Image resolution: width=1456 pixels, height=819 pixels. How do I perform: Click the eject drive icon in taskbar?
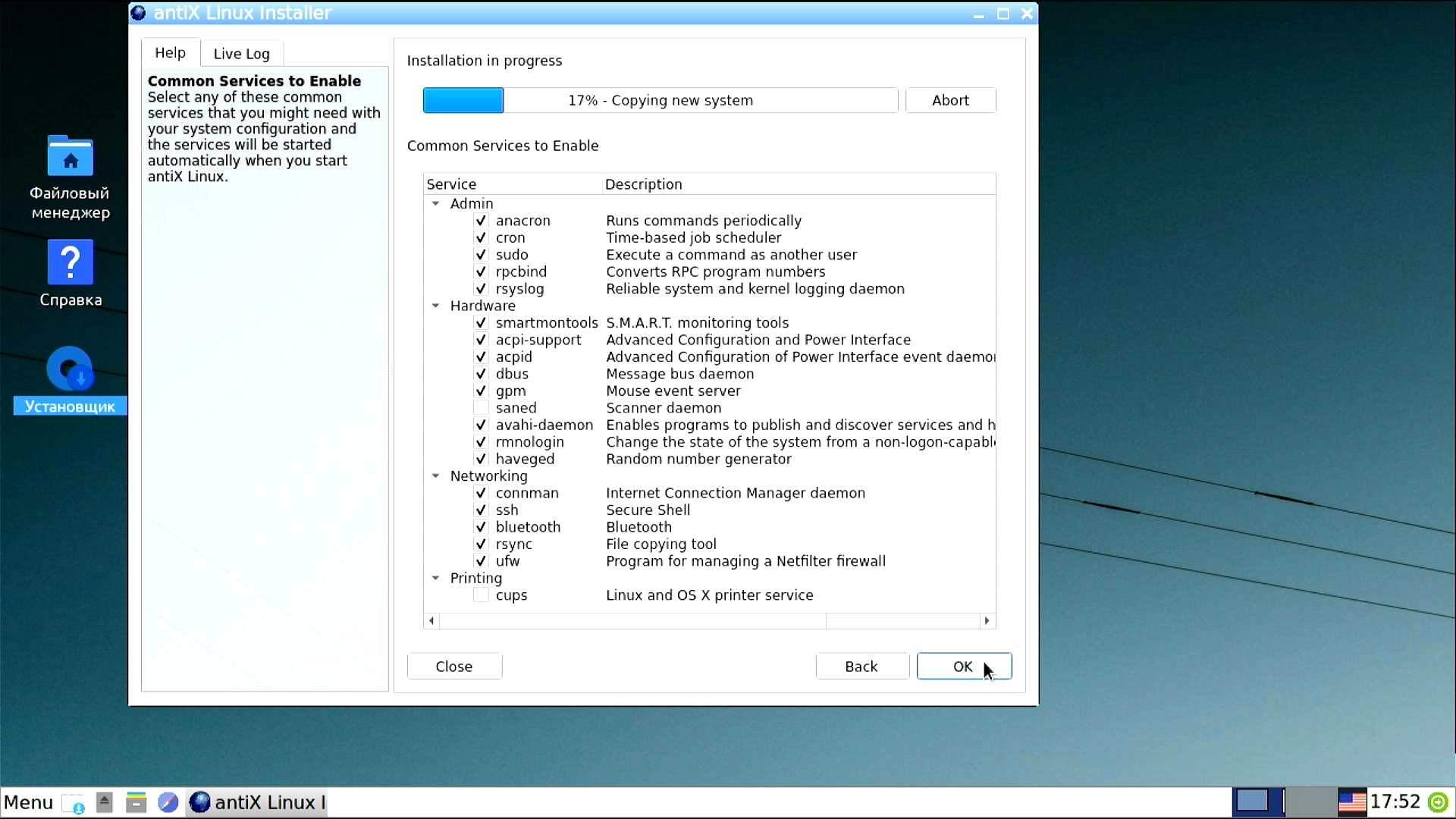(x=105, y=802)
